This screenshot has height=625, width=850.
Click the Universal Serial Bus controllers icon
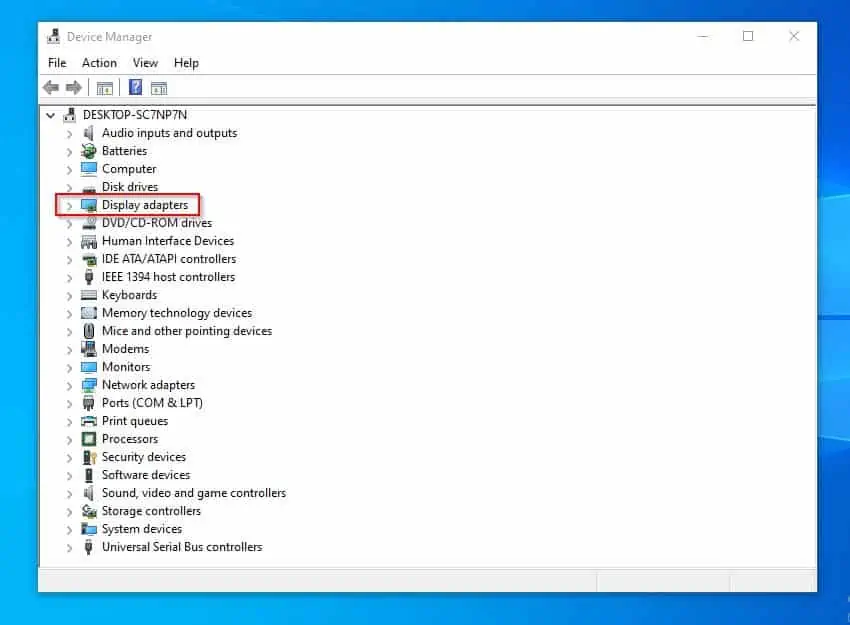[x=89, y=547]
